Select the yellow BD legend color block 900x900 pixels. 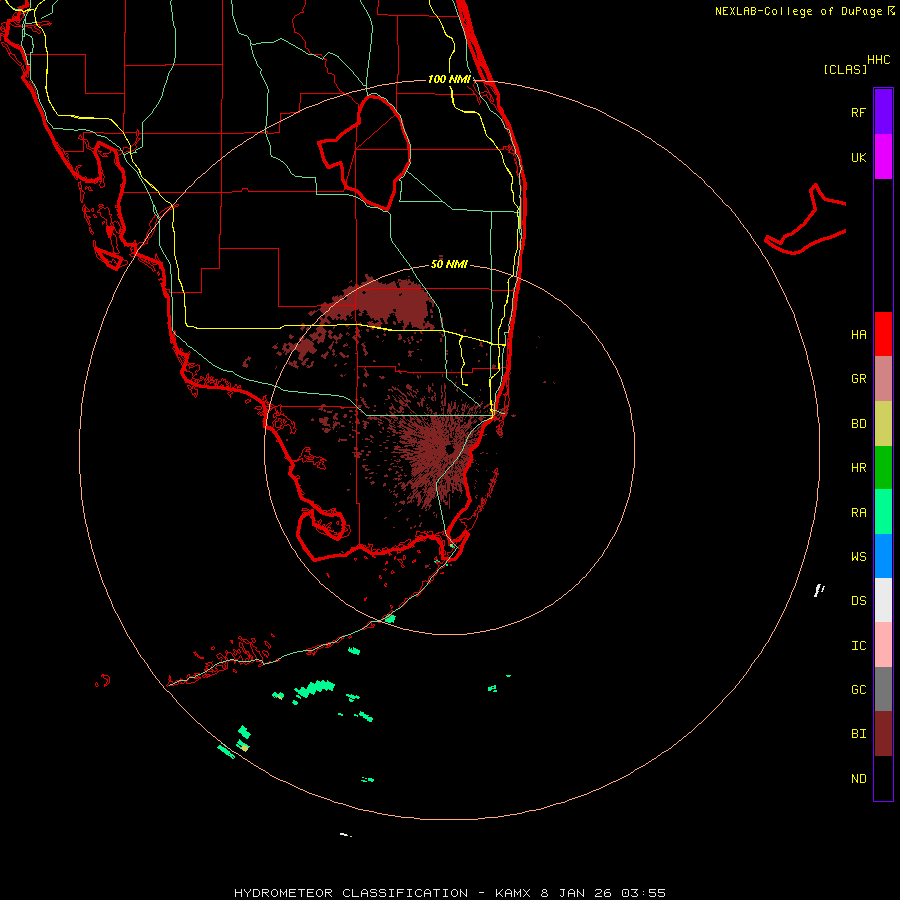(x=883, y=423)
